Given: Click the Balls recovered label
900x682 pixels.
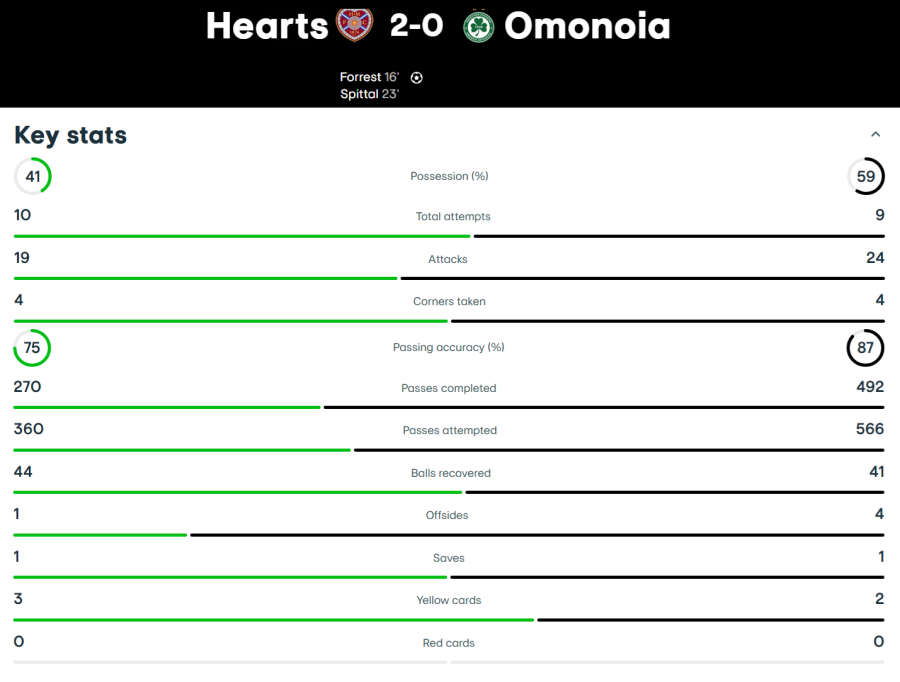Looking at the screenshot, I should point(451,473).
